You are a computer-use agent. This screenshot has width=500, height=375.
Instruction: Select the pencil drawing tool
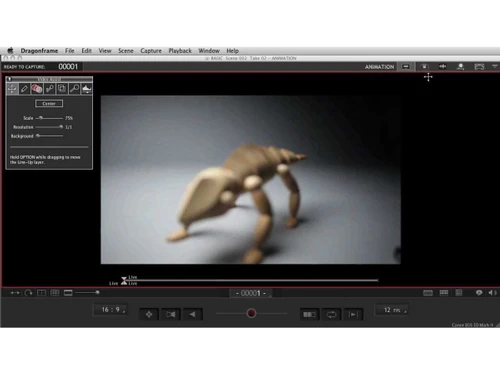coord(24,89)
